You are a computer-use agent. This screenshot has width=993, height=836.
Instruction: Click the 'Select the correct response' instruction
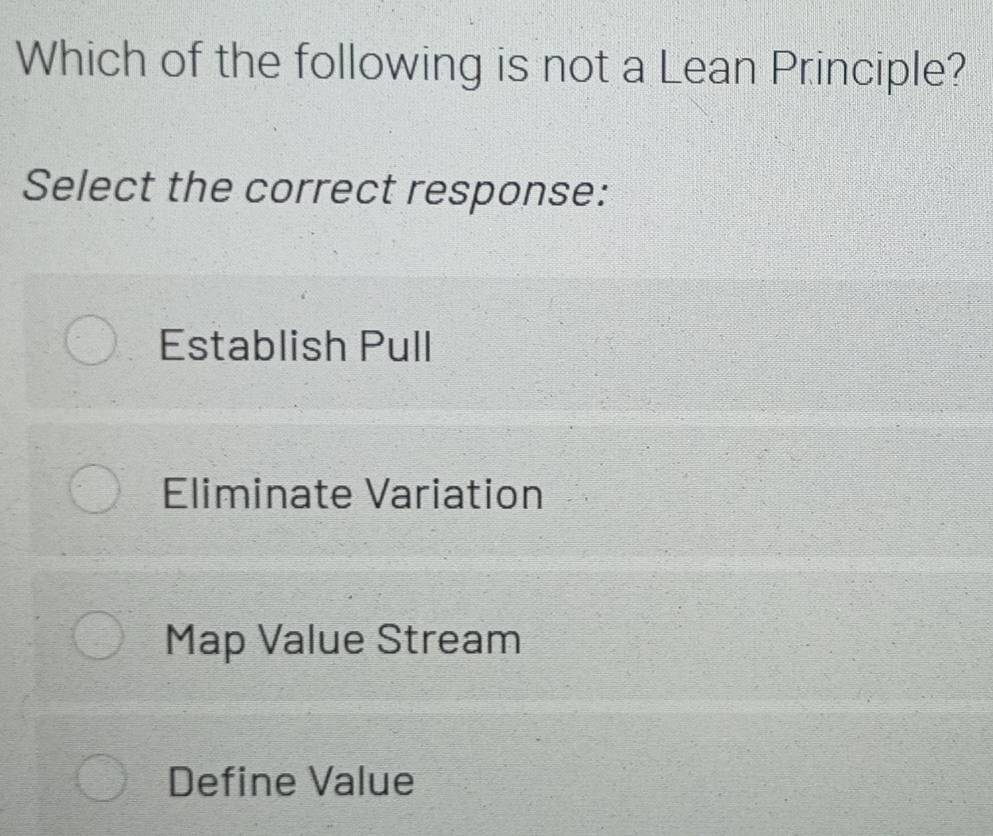point(317,187)
